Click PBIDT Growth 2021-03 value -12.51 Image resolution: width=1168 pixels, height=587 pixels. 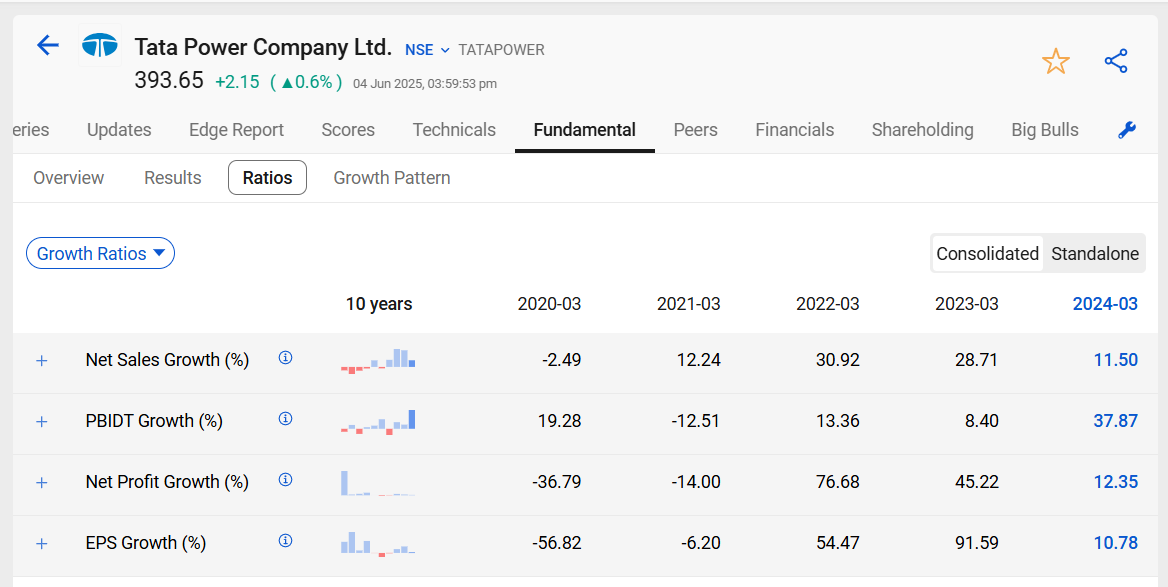[x=696, y=422]
